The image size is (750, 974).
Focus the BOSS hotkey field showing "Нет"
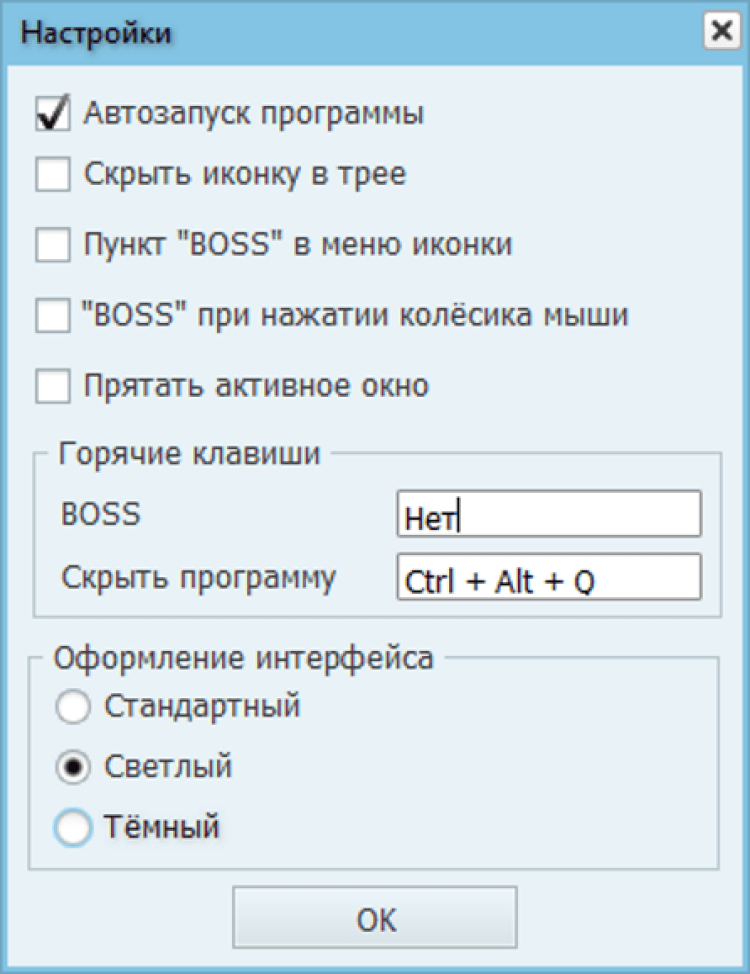click(548, 514)
